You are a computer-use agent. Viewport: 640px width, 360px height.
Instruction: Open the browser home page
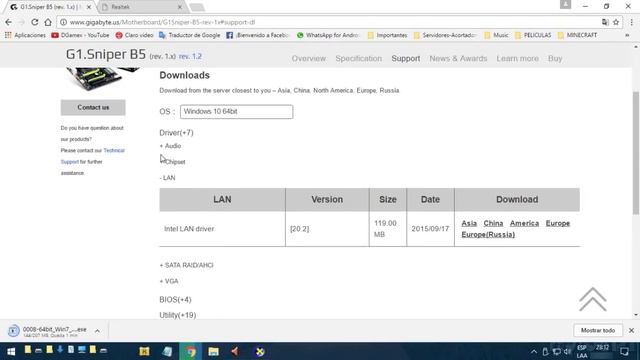click(x=48, y=22)
